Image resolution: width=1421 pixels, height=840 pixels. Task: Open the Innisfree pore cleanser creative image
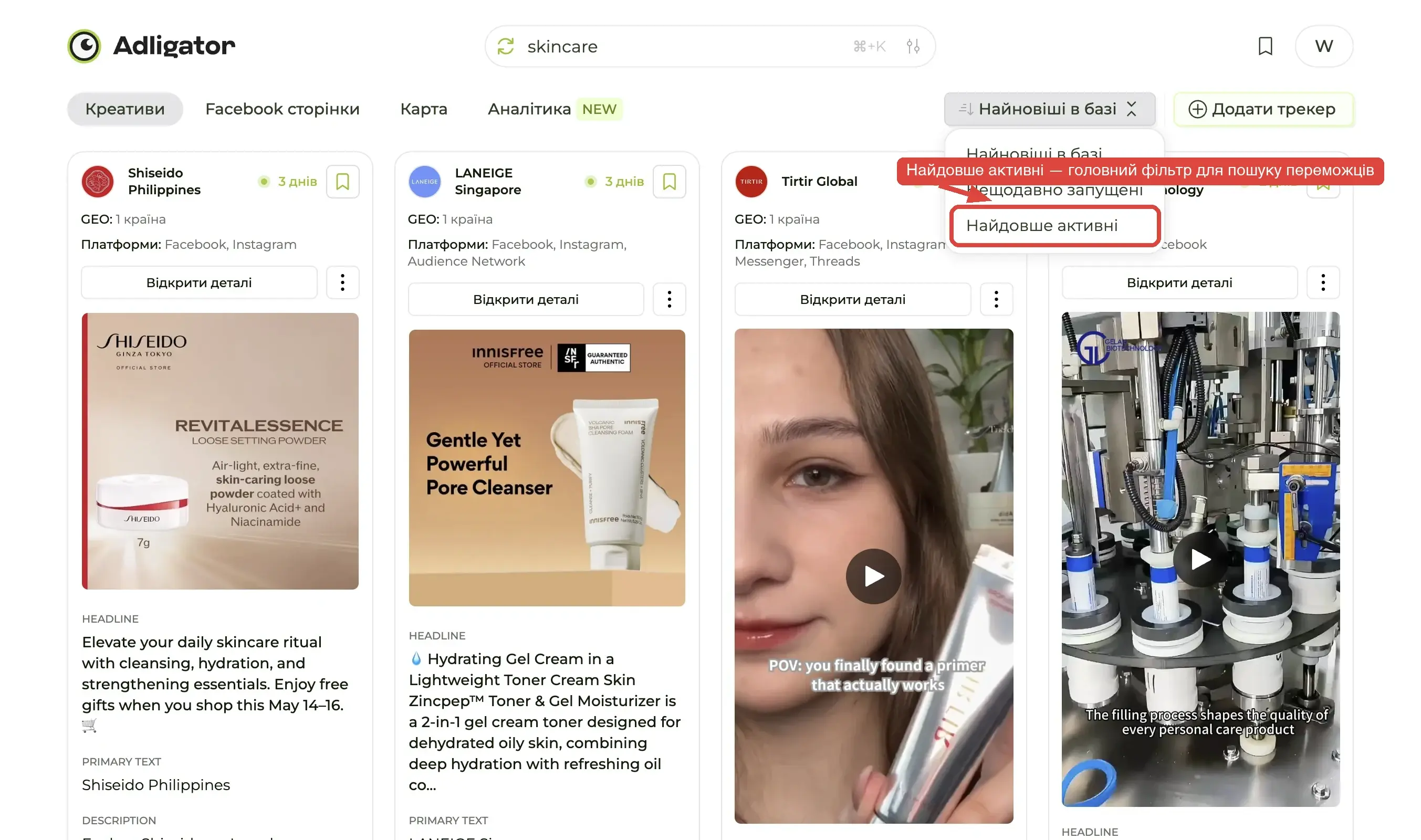(547, 468)
